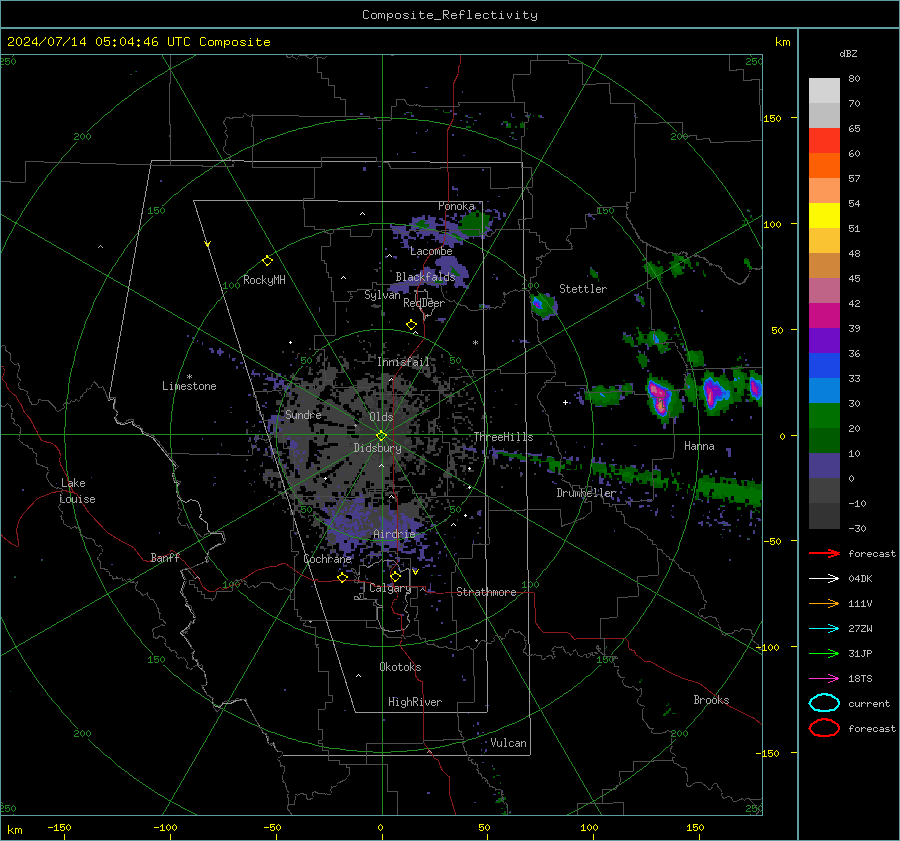Select the red 65–60 dBZ color swatch
Screen dimensions: 900x841
[x=824, y=141]
